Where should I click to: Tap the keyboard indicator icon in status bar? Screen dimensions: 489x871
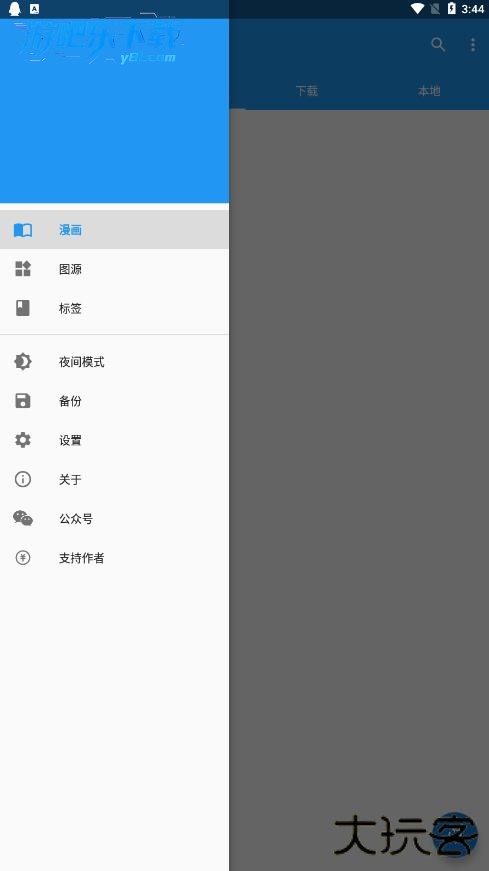point(34,8)
